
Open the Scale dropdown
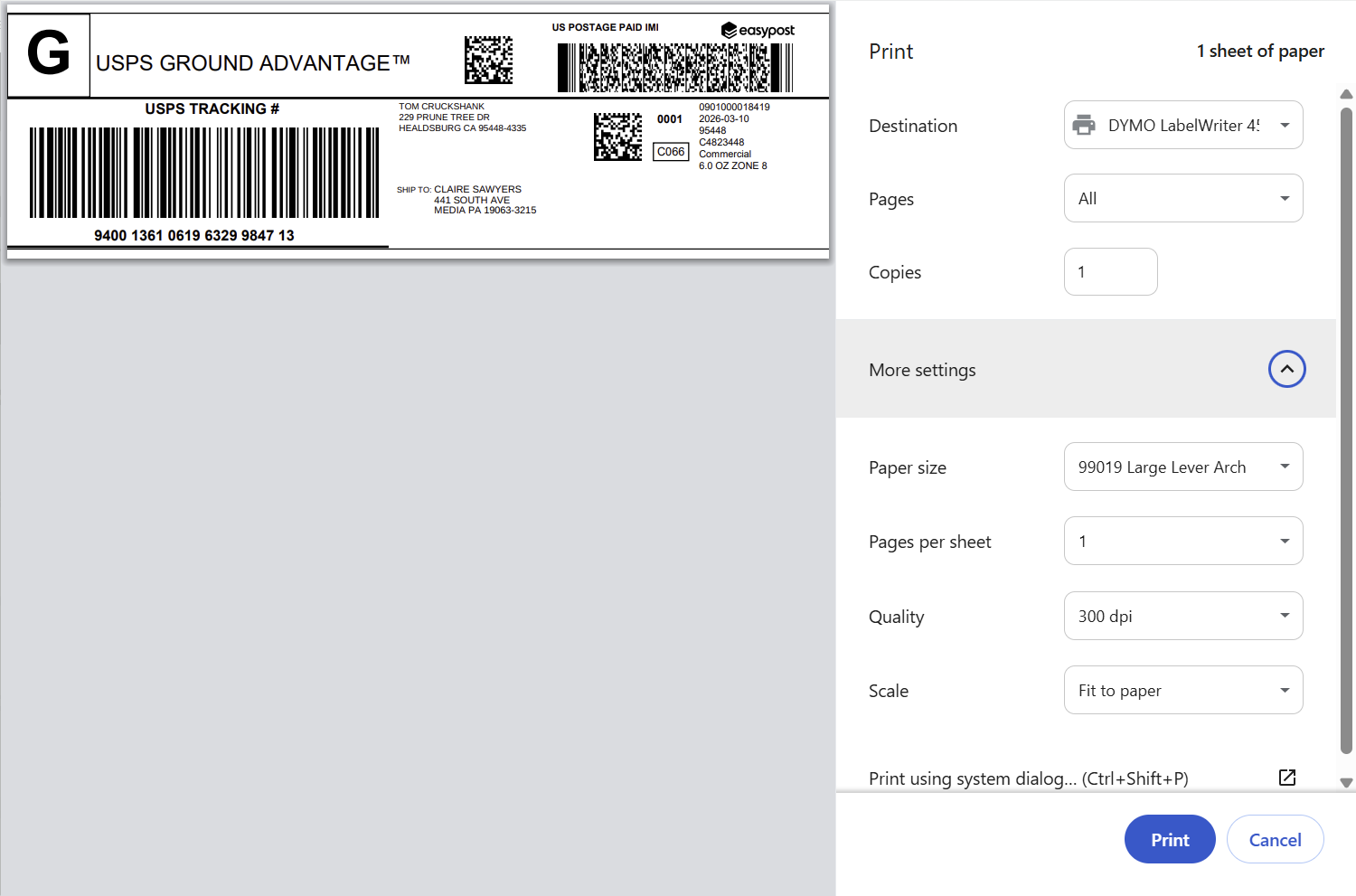coord(1183,690)
